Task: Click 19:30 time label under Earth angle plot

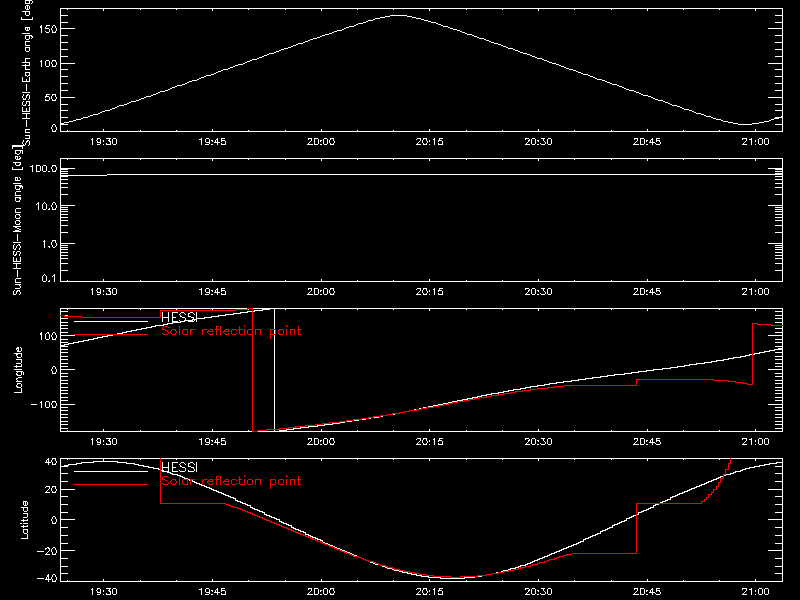Action: click(x=104, y=142)
